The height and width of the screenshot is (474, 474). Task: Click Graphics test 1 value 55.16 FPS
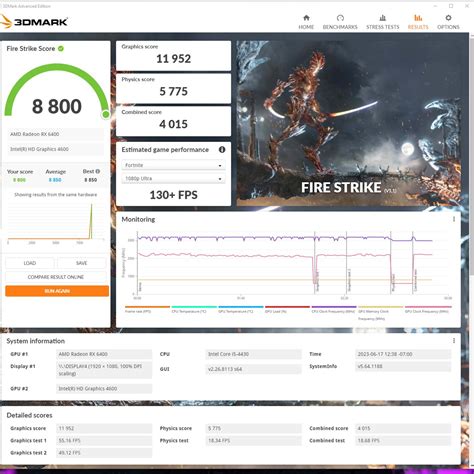tap(104, 441)
